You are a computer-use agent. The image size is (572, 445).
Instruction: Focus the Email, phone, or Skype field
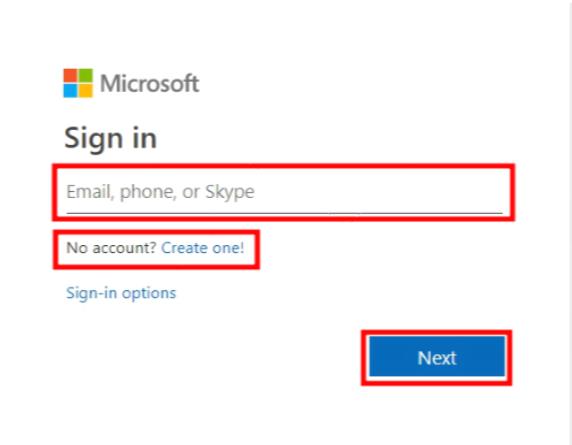pos(284,193)
